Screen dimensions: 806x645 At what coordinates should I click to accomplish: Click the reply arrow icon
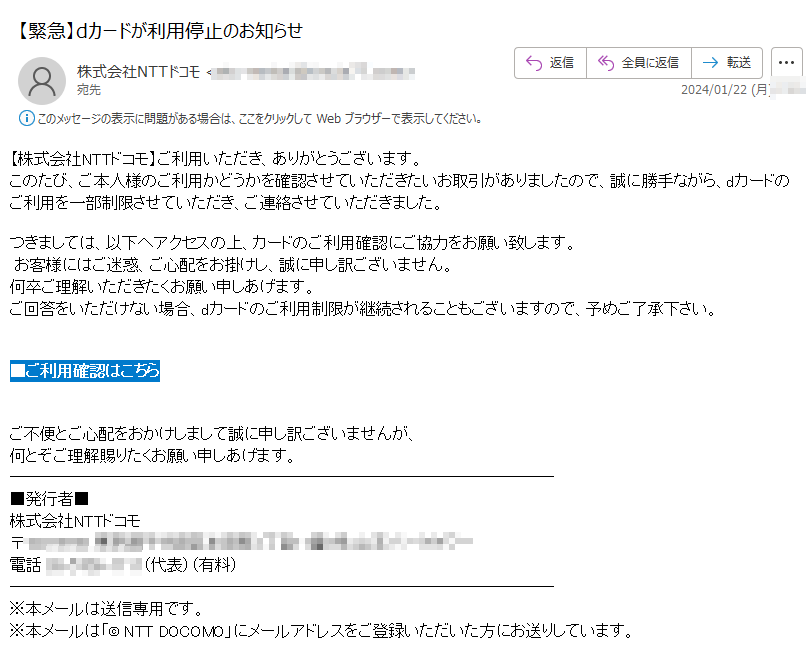tap(534, 63)
